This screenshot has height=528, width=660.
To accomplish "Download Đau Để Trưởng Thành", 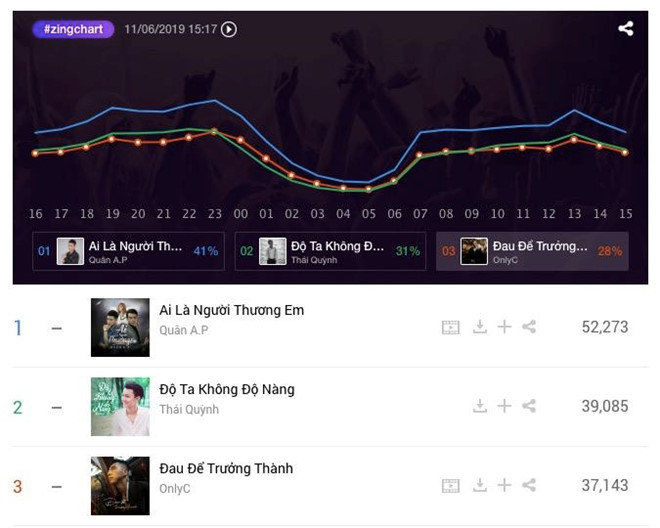I will click(479, 485).
